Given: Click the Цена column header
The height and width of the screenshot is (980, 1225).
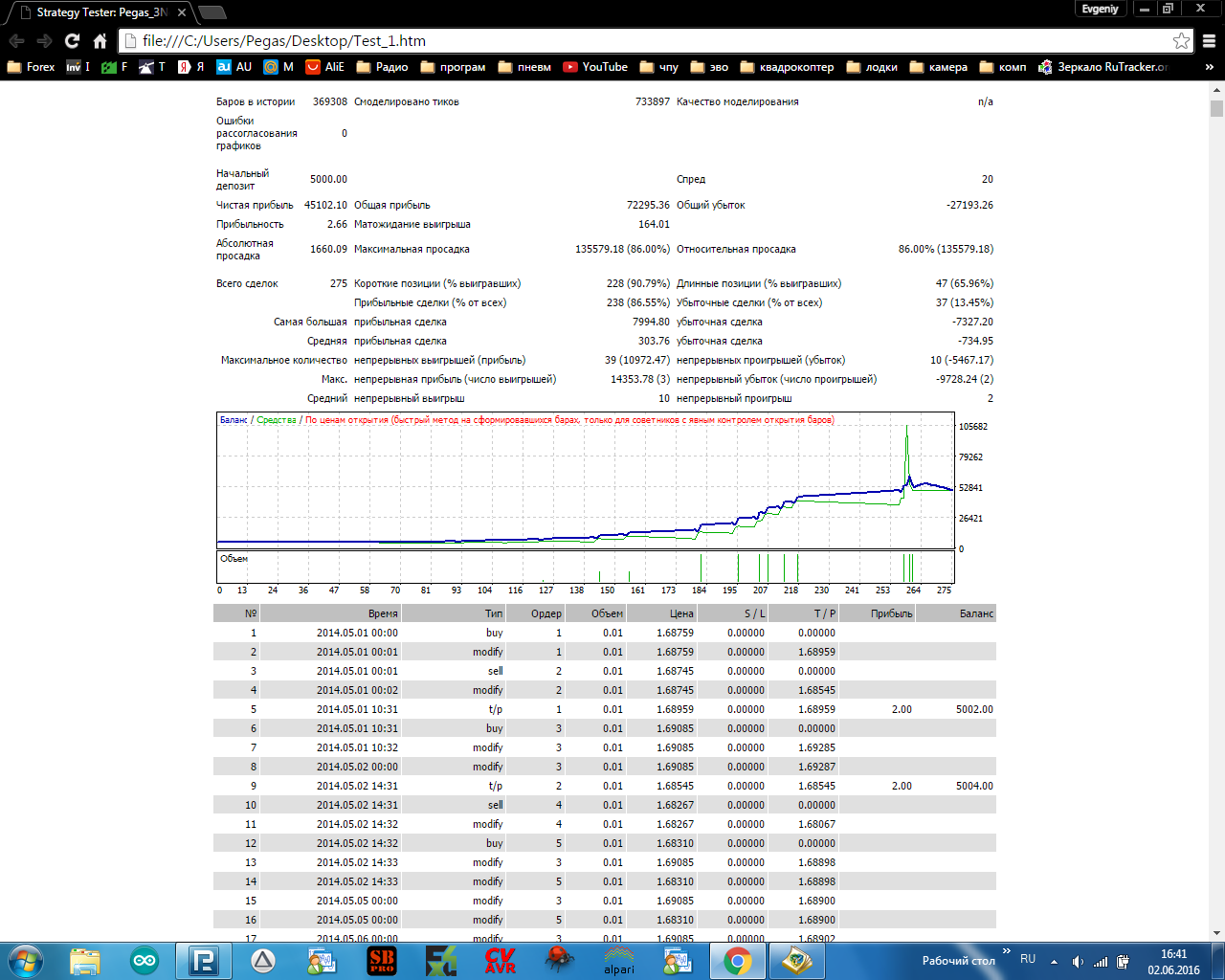Looking at the screenshot, I should (661, 613).
